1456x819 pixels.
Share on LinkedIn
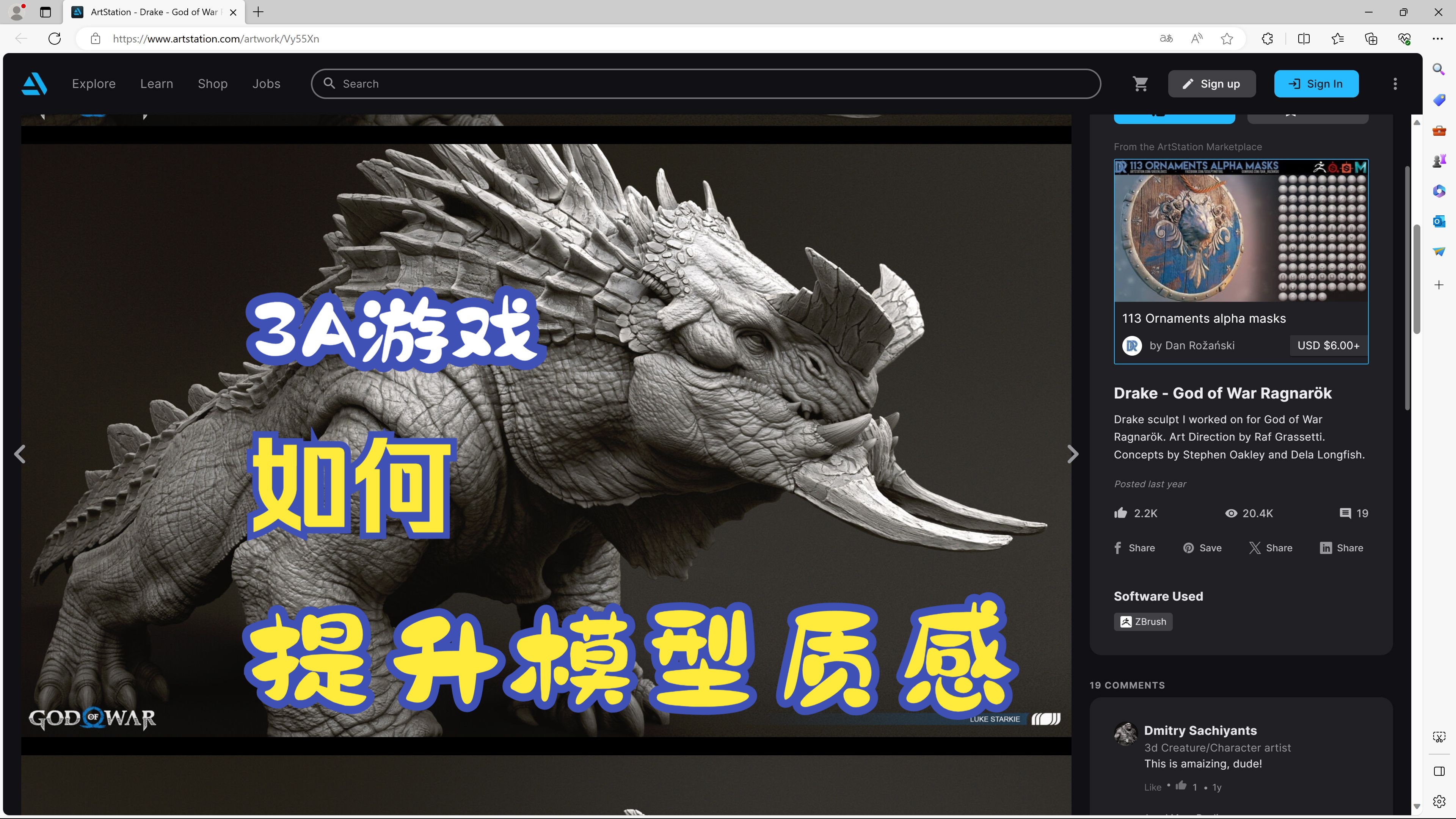[1341, 548]
